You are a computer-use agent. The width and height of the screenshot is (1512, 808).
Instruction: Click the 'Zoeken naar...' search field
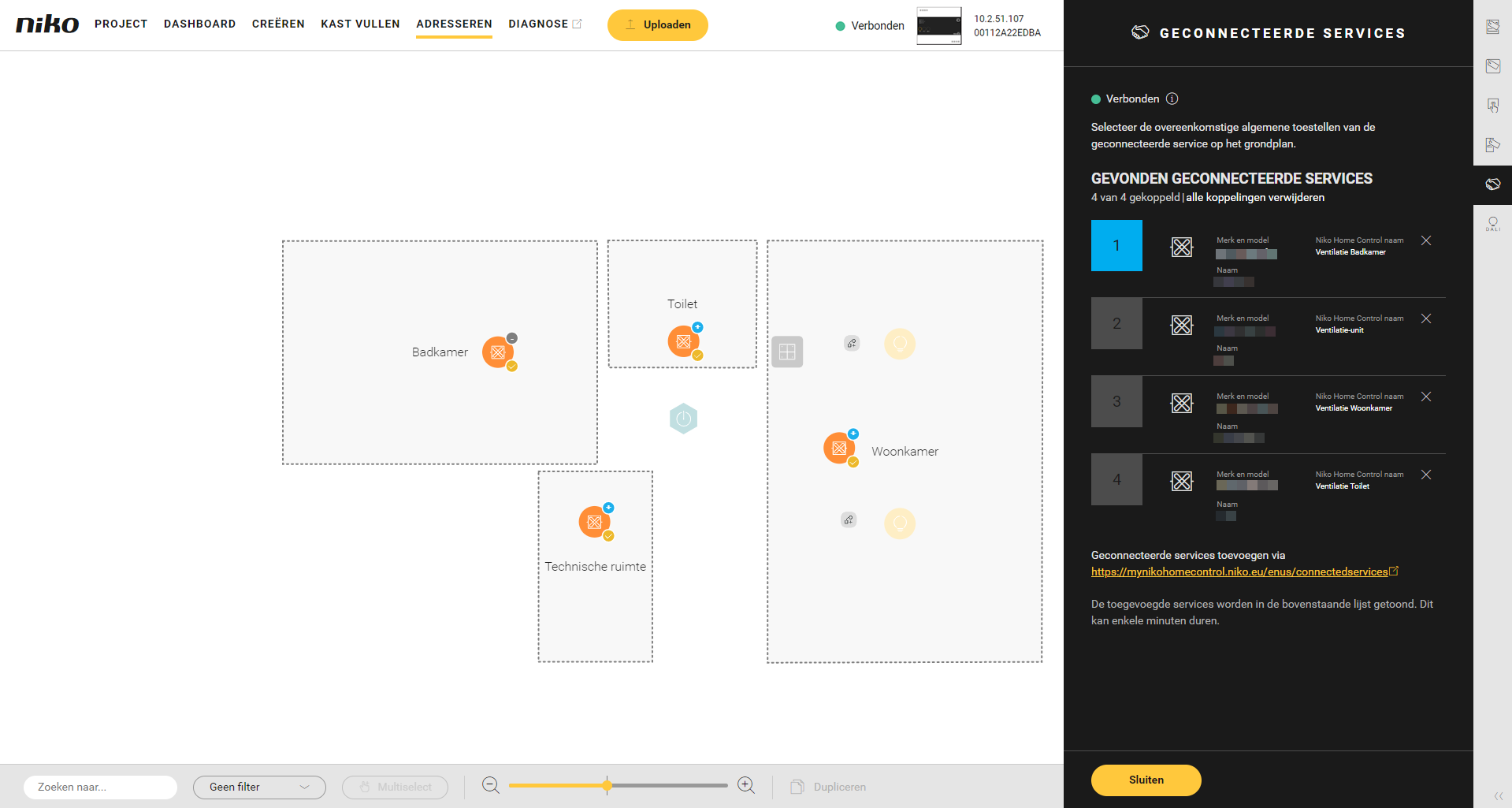point(100,787)
